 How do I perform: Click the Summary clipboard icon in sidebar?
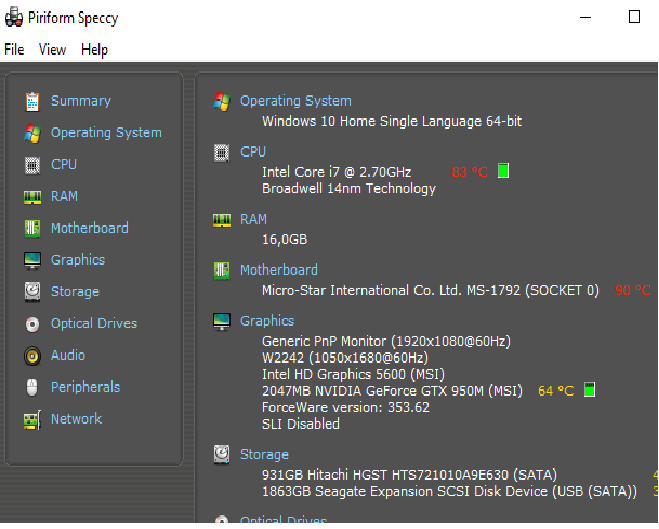point(32,102)
